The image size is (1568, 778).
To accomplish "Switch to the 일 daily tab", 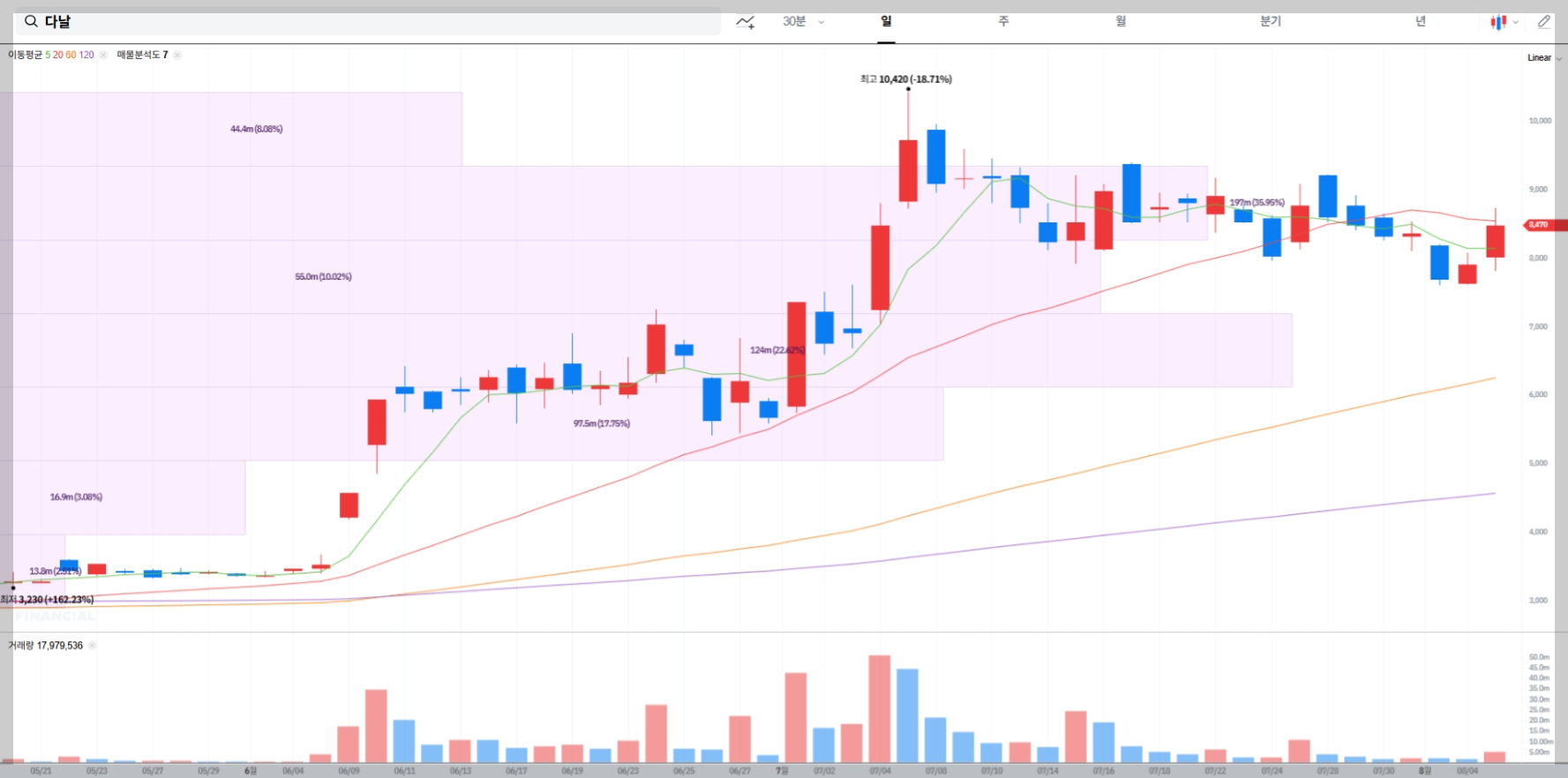I will coord(886,21).
